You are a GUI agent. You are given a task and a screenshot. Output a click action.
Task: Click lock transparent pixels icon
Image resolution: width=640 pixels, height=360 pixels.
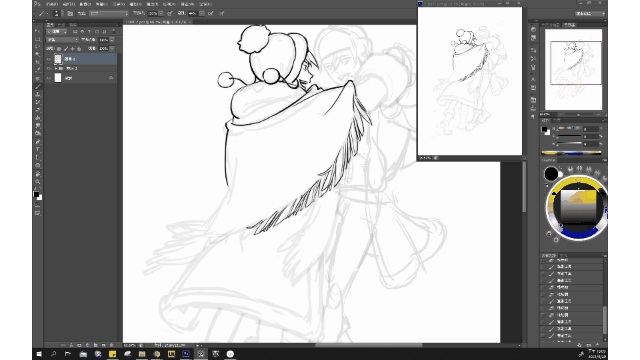tap(59, 49)
